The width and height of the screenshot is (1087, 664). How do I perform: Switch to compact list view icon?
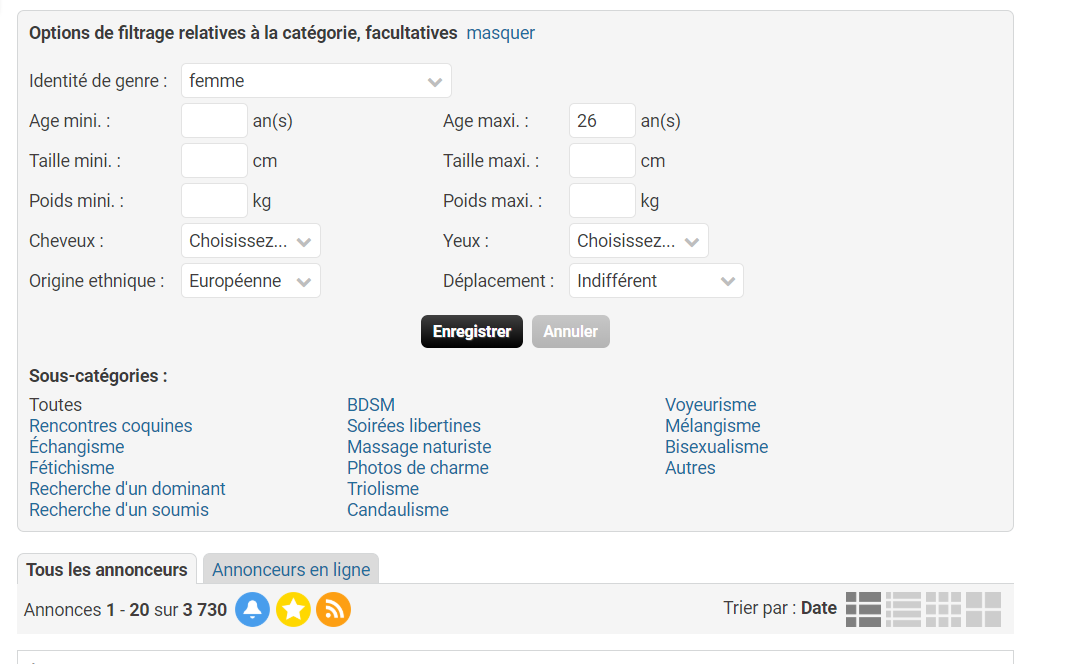(903, 609)
